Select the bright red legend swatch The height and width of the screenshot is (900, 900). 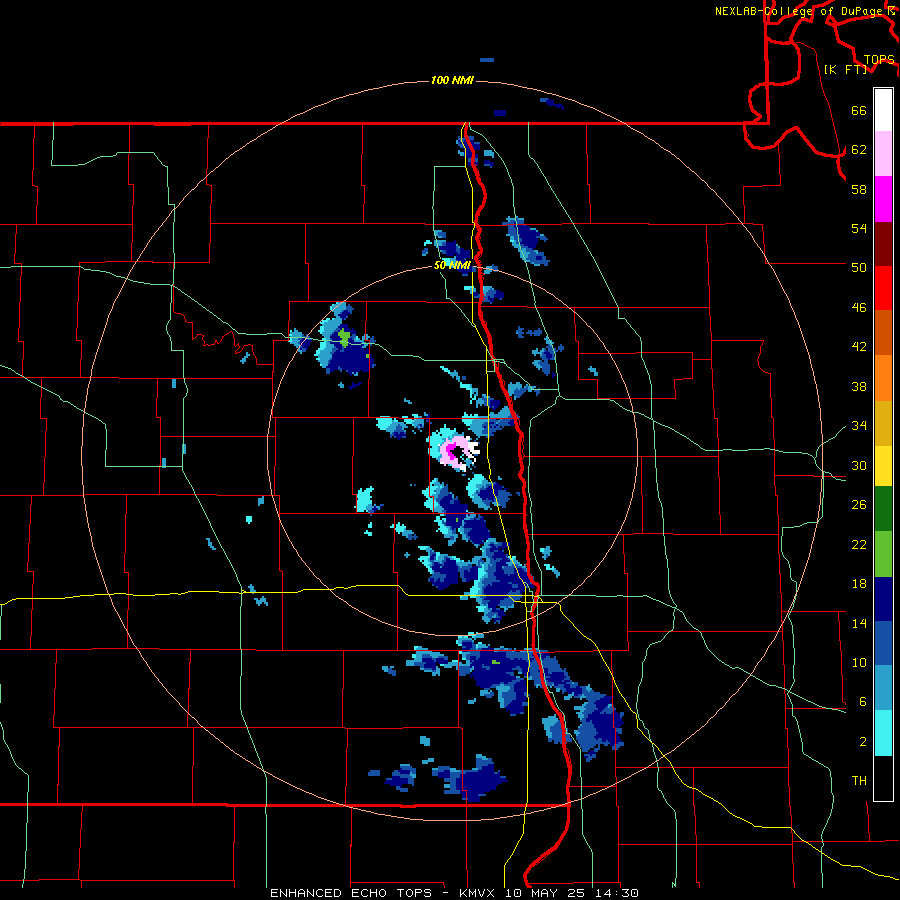point(883,288)
